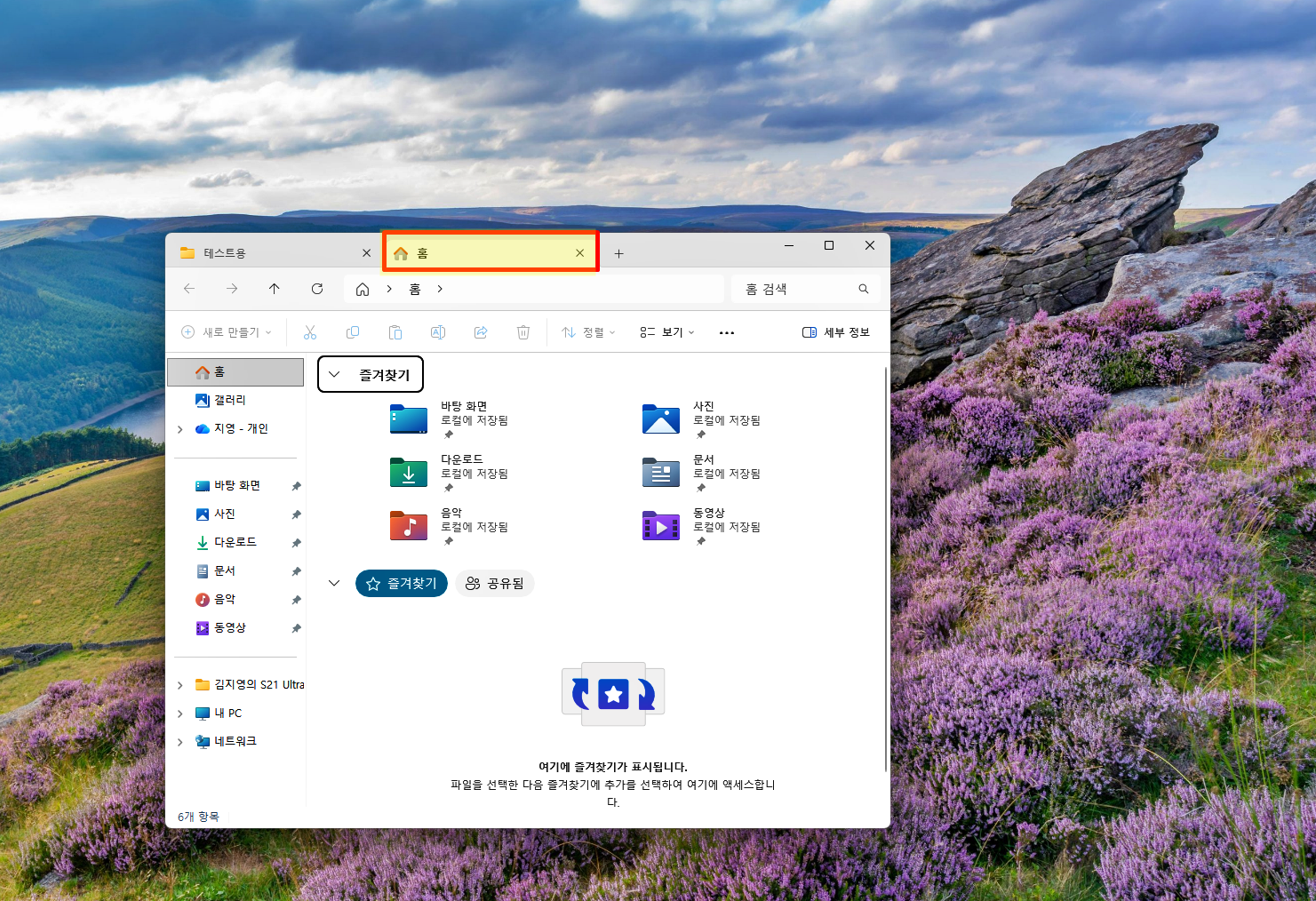Open 갤러리 in the navigation pane
Screen dimensions: 1316x901
pyautogui.click(x=229, y=401)
